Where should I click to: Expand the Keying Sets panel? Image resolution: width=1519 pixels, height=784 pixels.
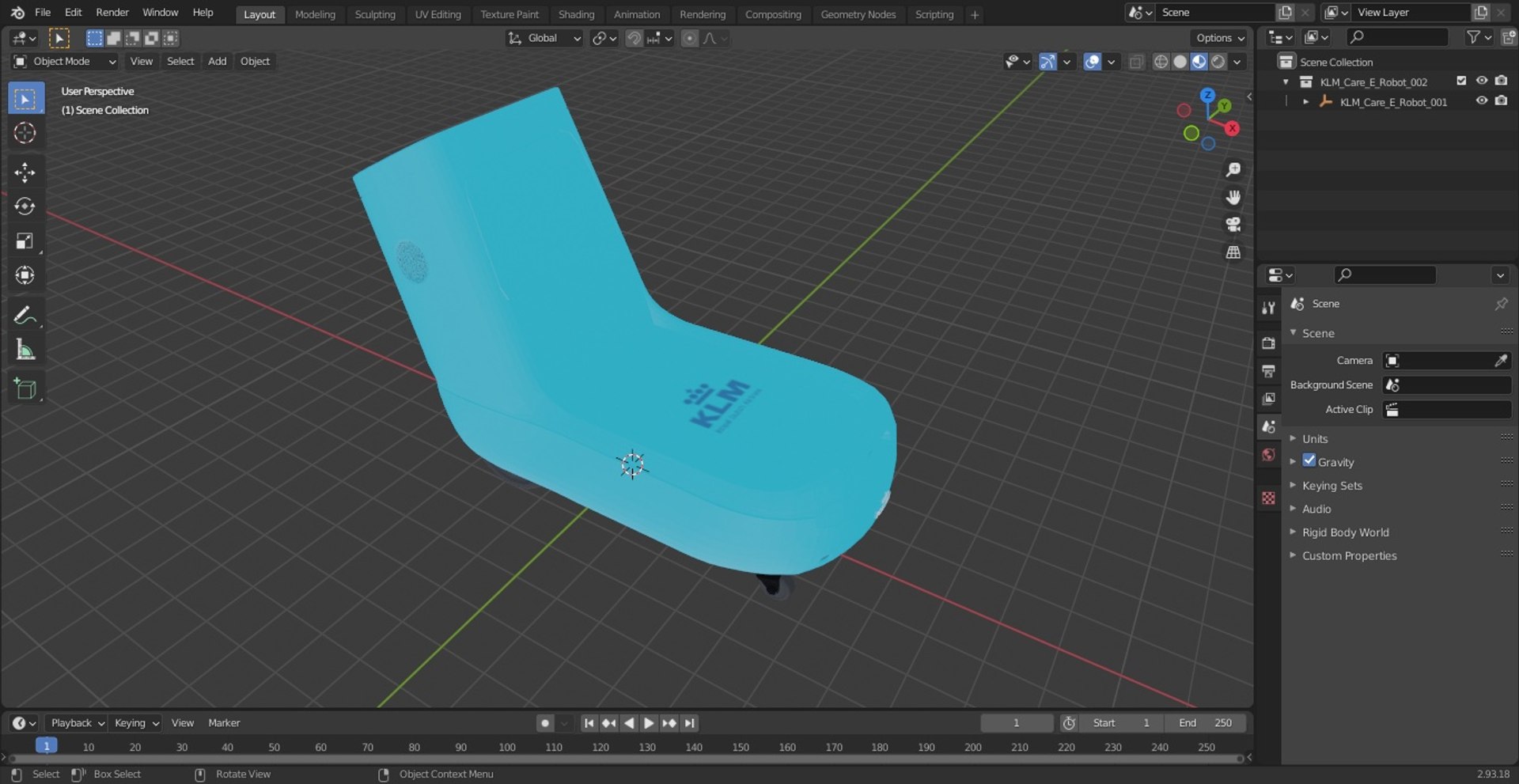1332,486
